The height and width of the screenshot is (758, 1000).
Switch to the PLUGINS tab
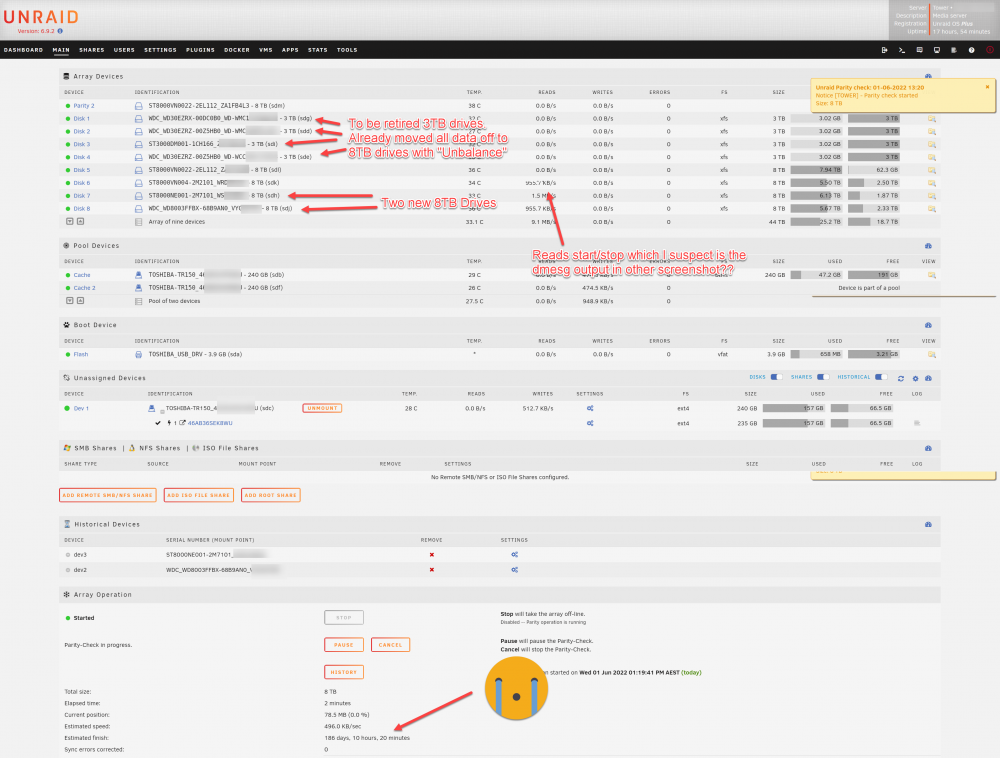tap(200, 50)
